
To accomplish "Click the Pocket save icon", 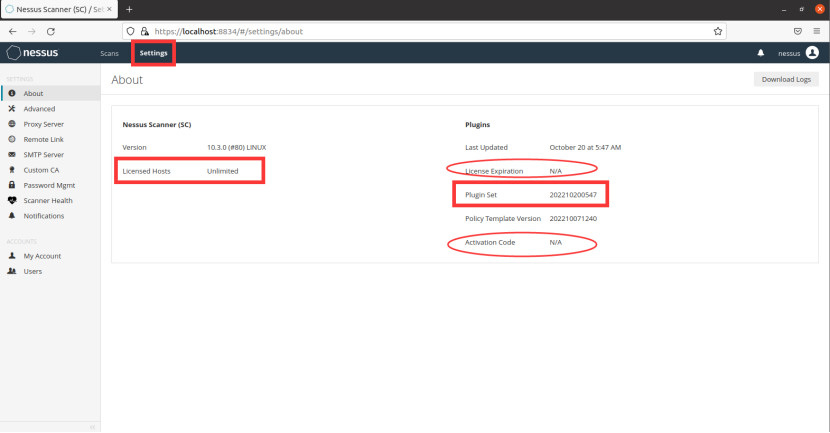I will 798,31.
